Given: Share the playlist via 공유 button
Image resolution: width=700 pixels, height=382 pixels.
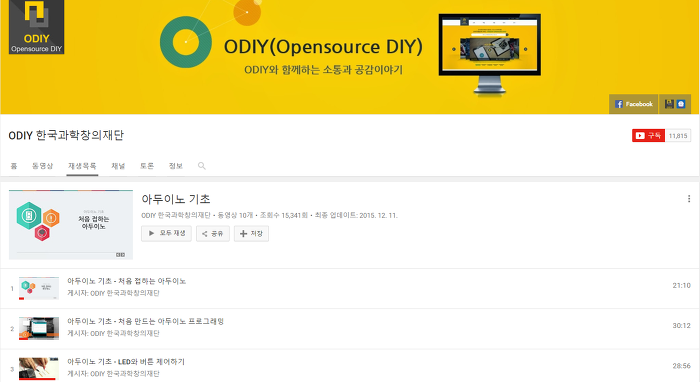Looking at the screenshot, I should click(213, 233).
